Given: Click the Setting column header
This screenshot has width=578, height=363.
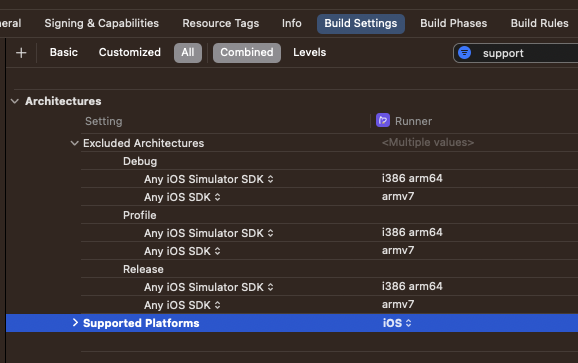Looking at the screenshot, I should (x=104, y=121).
